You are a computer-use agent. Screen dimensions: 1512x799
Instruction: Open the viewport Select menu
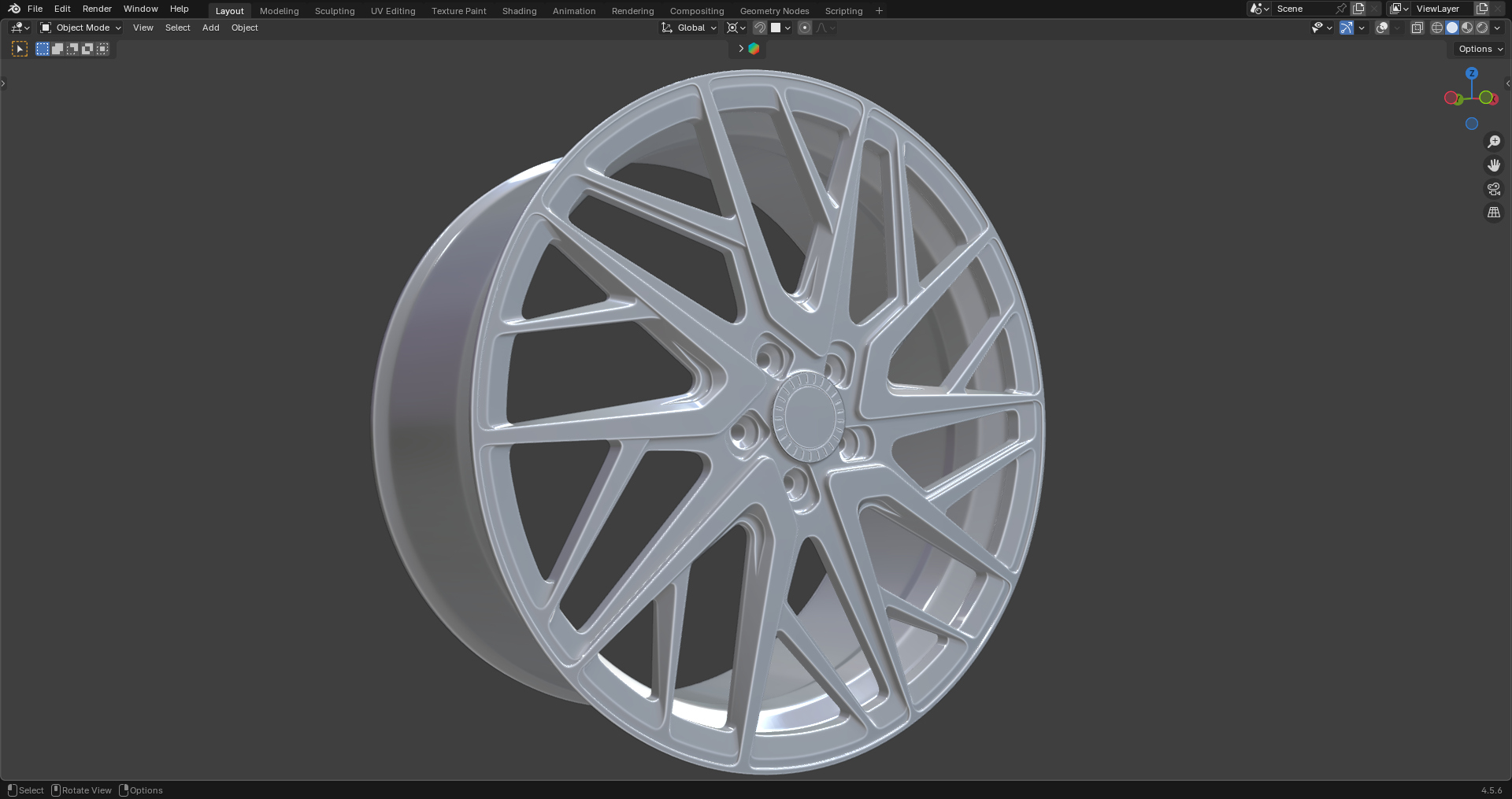[177, 28]
